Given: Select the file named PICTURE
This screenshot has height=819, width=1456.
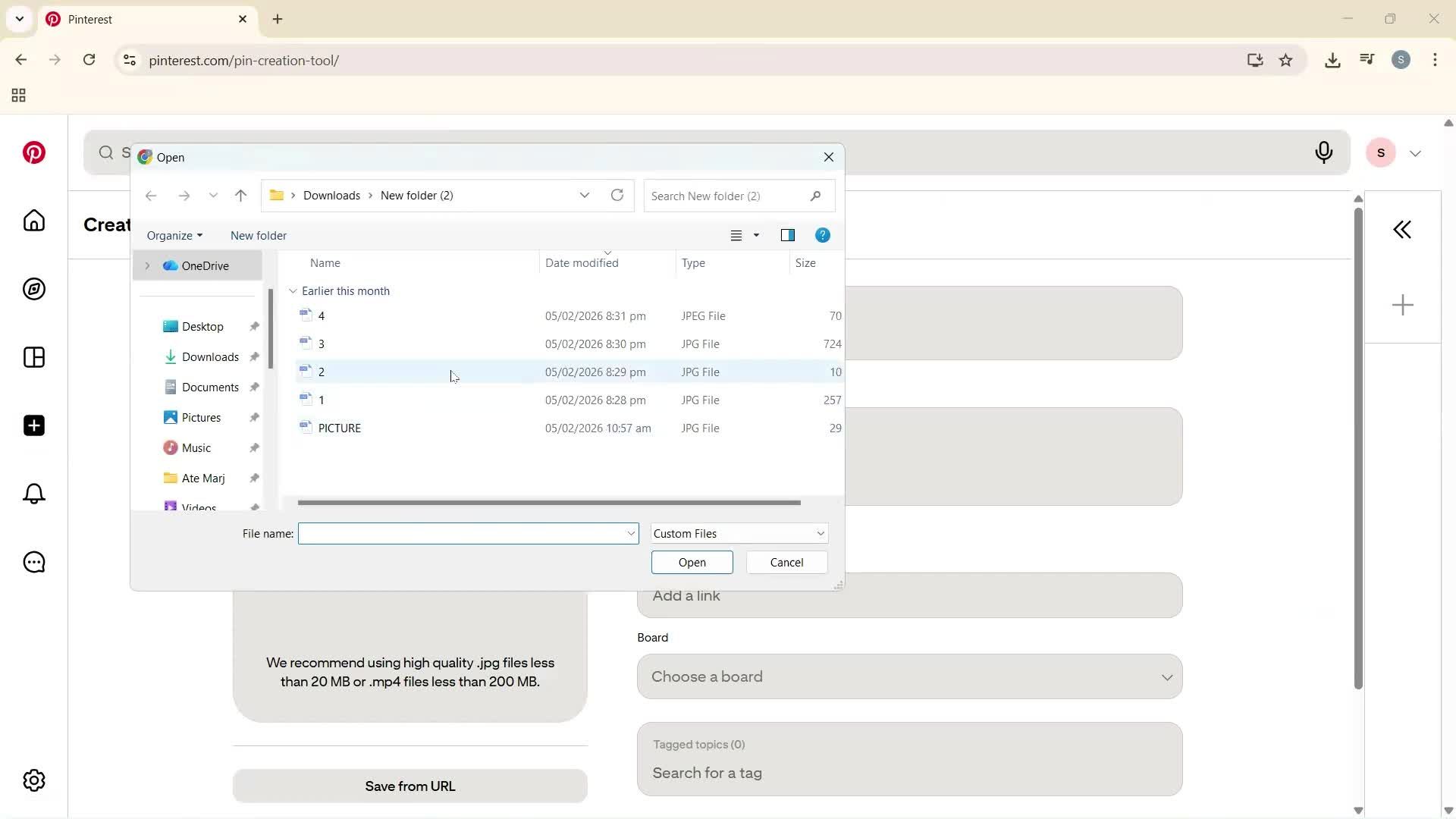Looking at the screenshot, I should click(x=339, y=428).
